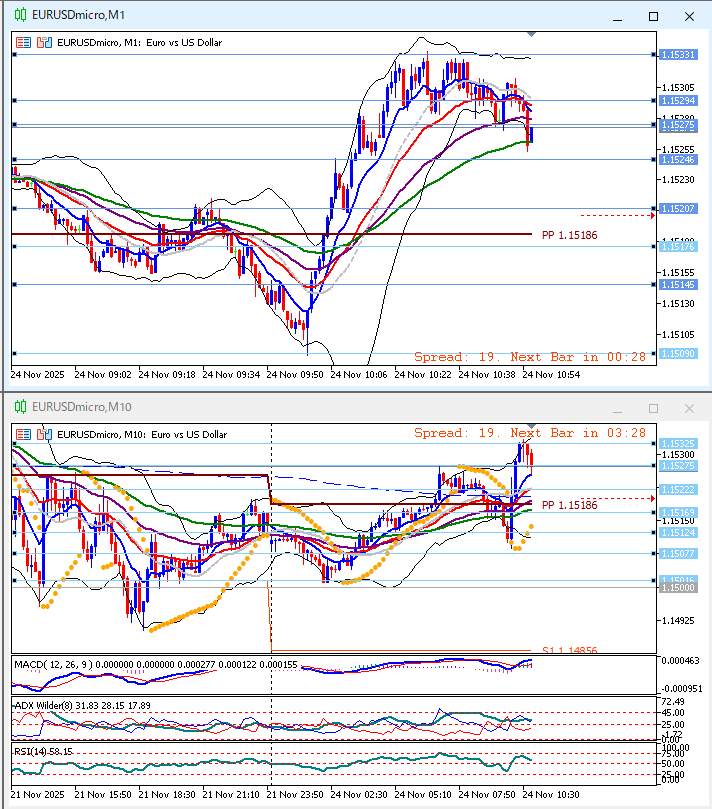Maximize the EURUSDmicro,M1 chart window

point(654,16)
